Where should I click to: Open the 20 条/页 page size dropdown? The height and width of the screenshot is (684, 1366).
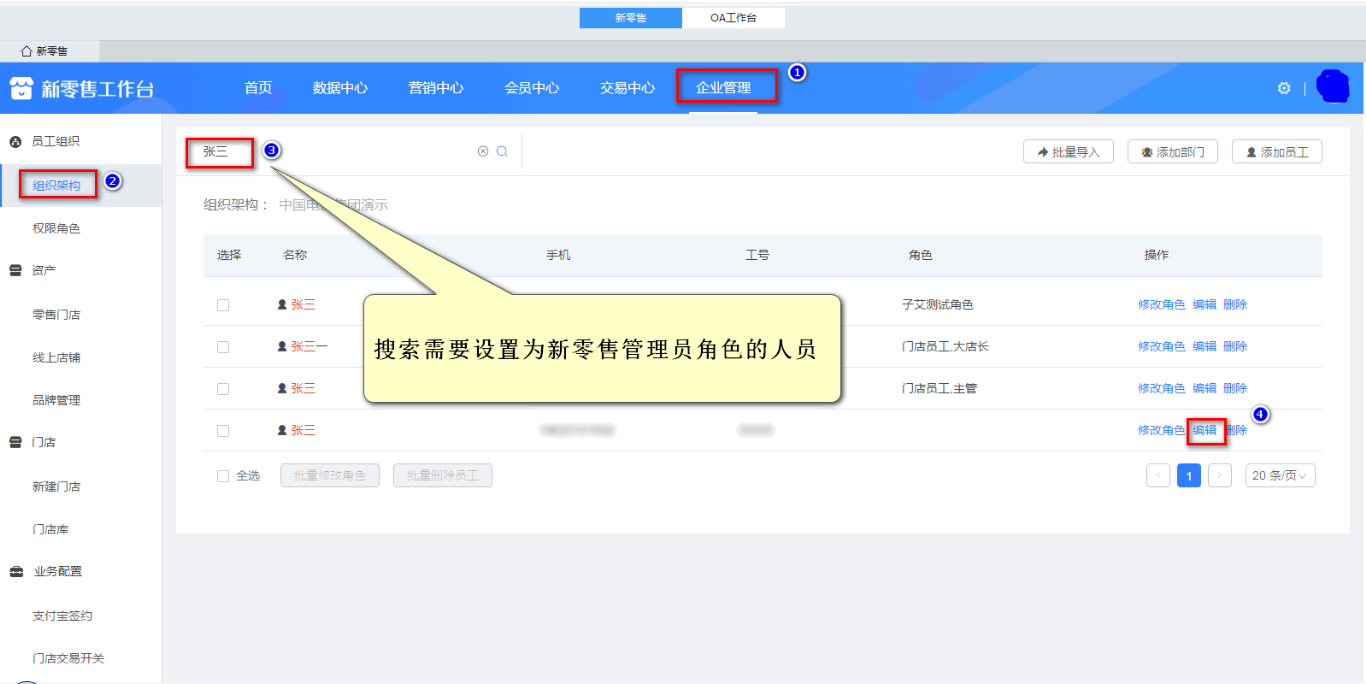coord(1280,476)
